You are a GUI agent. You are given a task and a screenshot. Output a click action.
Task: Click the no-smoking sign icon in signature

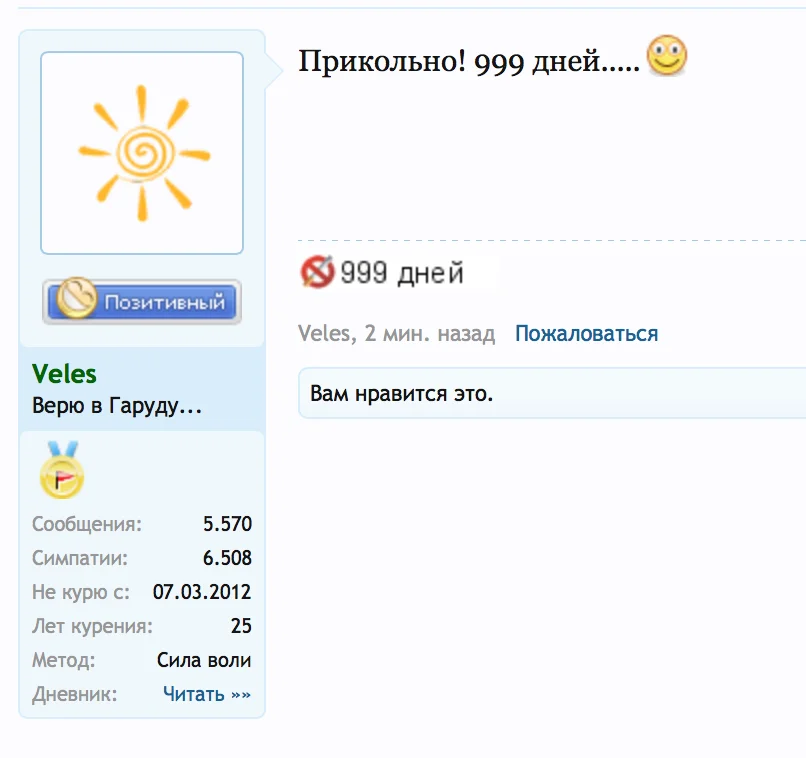coord(317,271)
